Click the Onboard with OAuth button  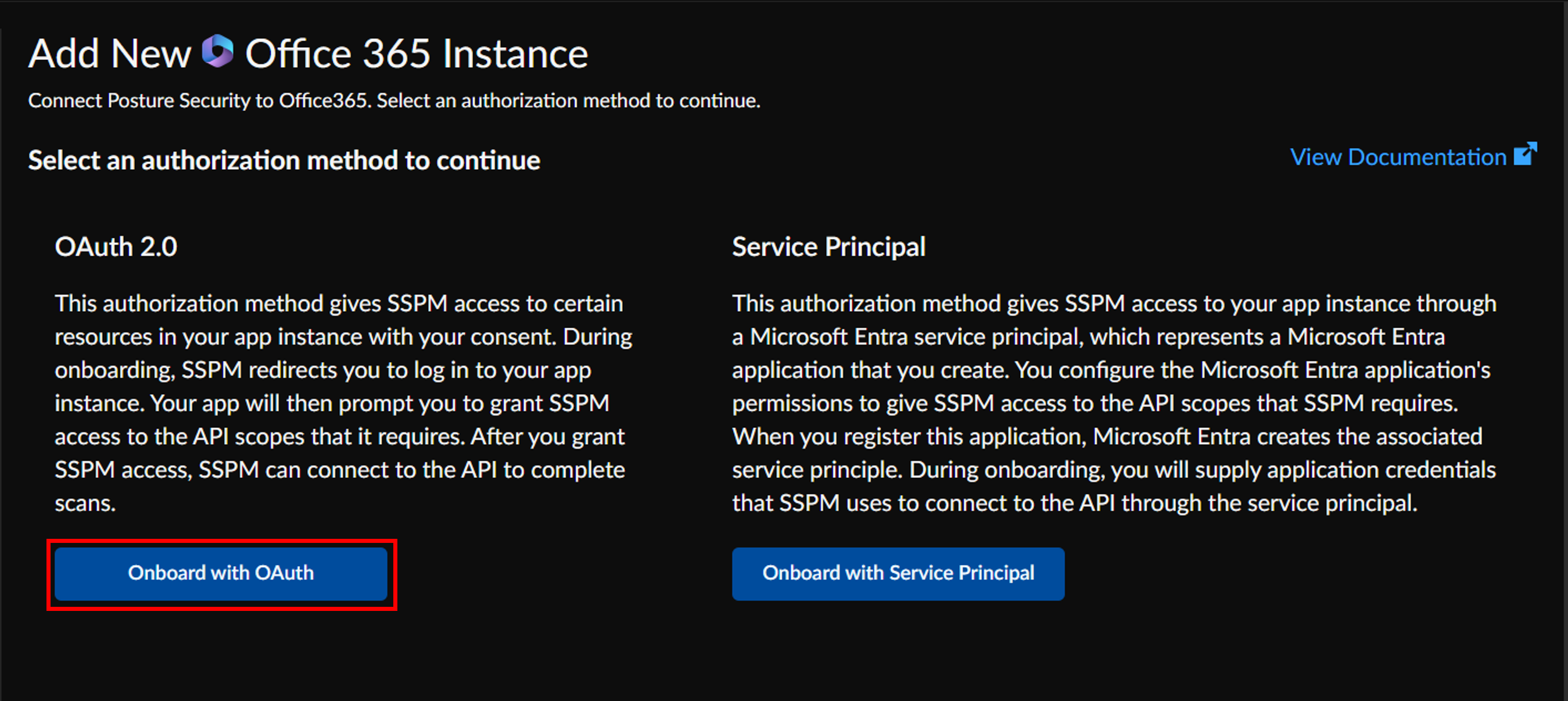pos(221,573)
